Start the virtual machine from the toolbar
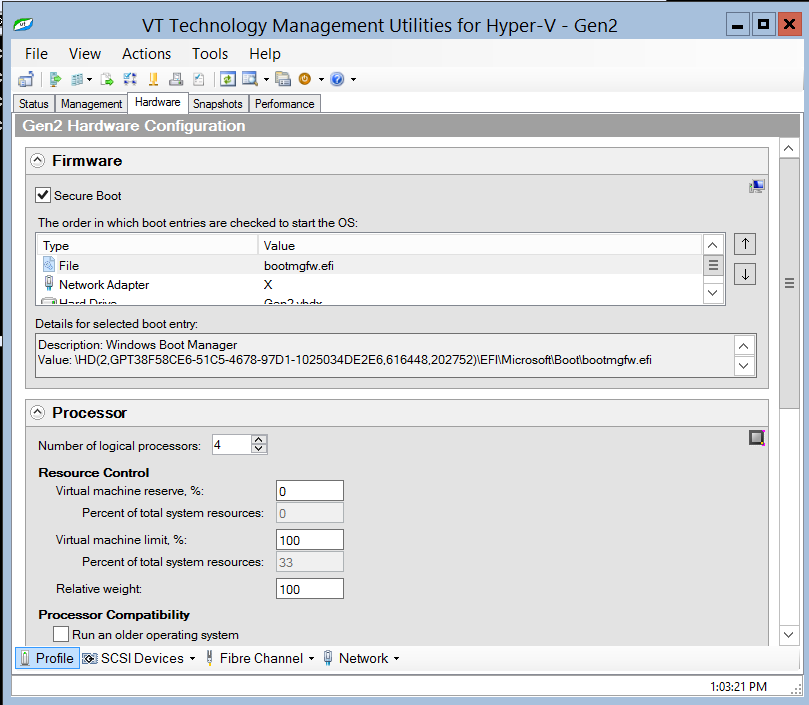Viewport: 809px width, 705px height. [53, 79]
